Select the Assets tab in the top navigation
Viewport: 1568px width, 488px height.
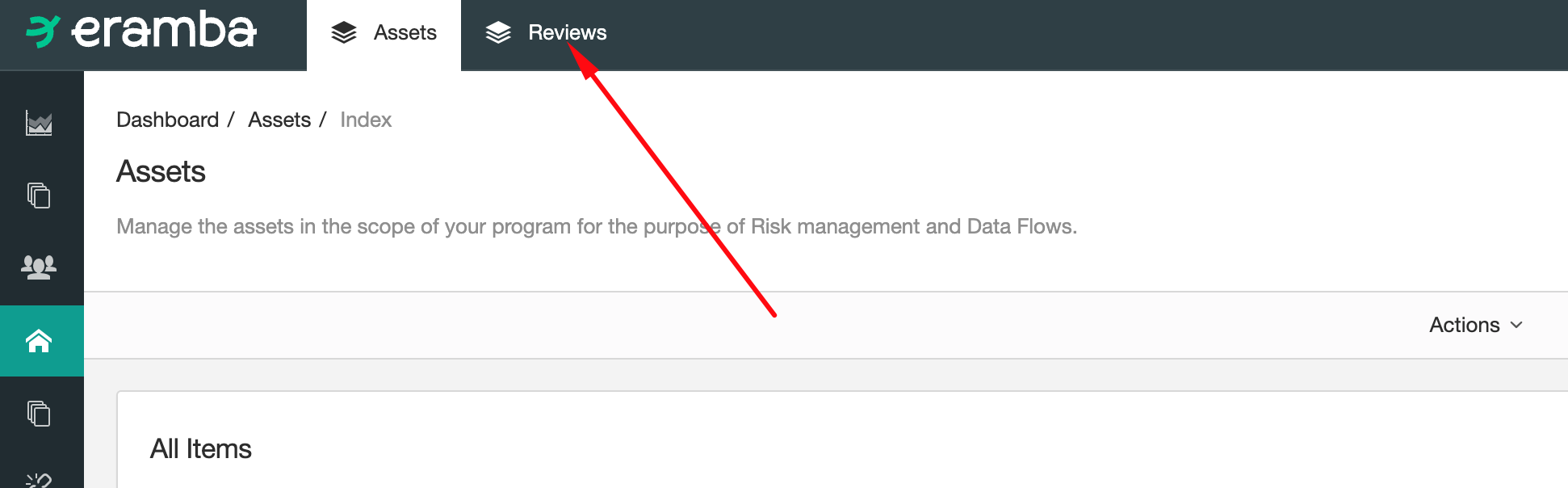pyautogui.click(x=404, y=32)
